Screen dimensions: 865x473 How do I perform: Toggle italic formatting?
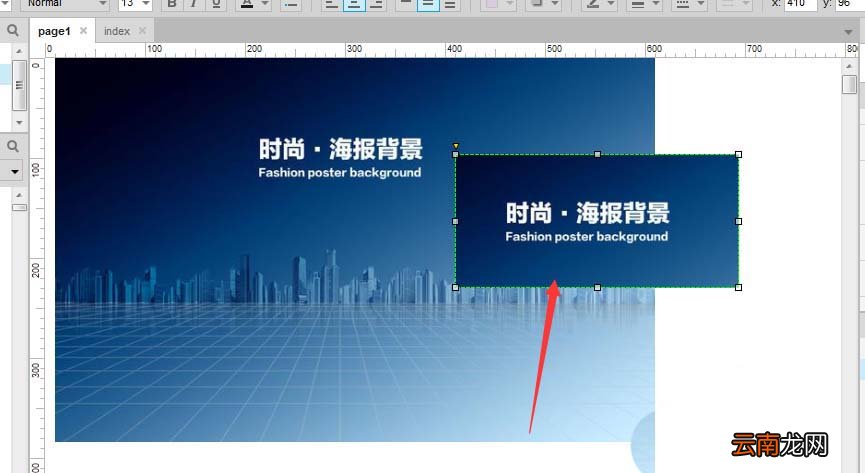click(194, 4)
